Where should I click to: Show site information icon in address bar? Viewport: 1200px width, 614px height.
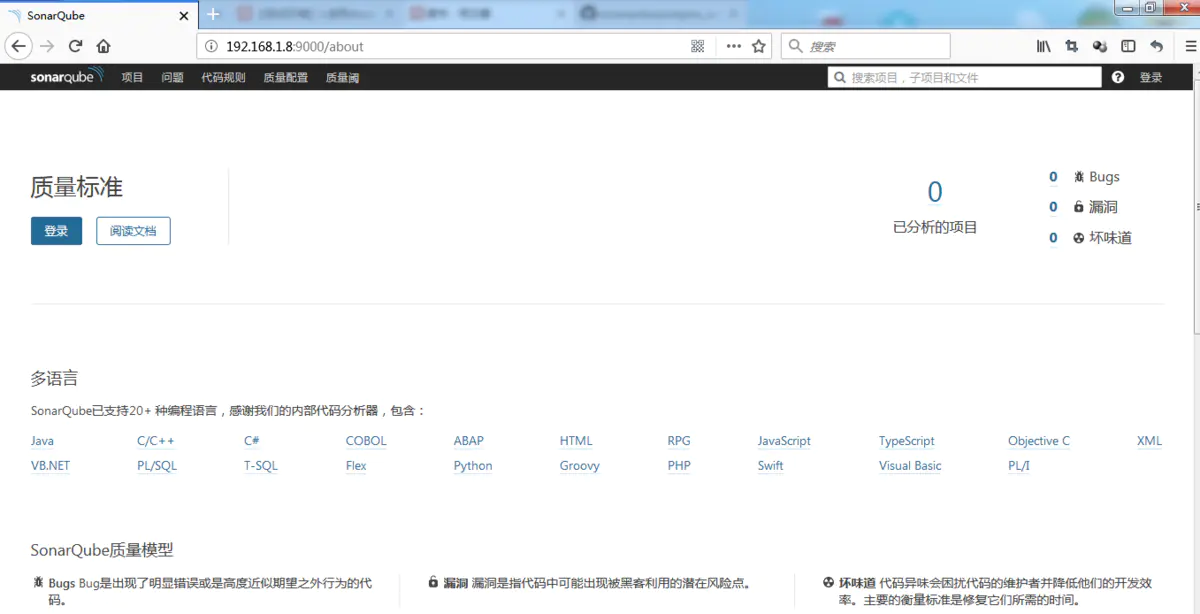tap(211, 46)
